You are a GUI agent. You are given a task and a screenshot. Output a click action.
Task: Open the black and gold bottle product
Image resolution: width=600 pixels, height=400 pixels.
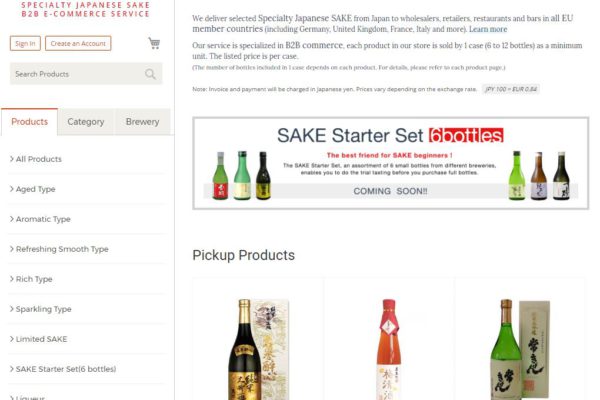[258, 349]
